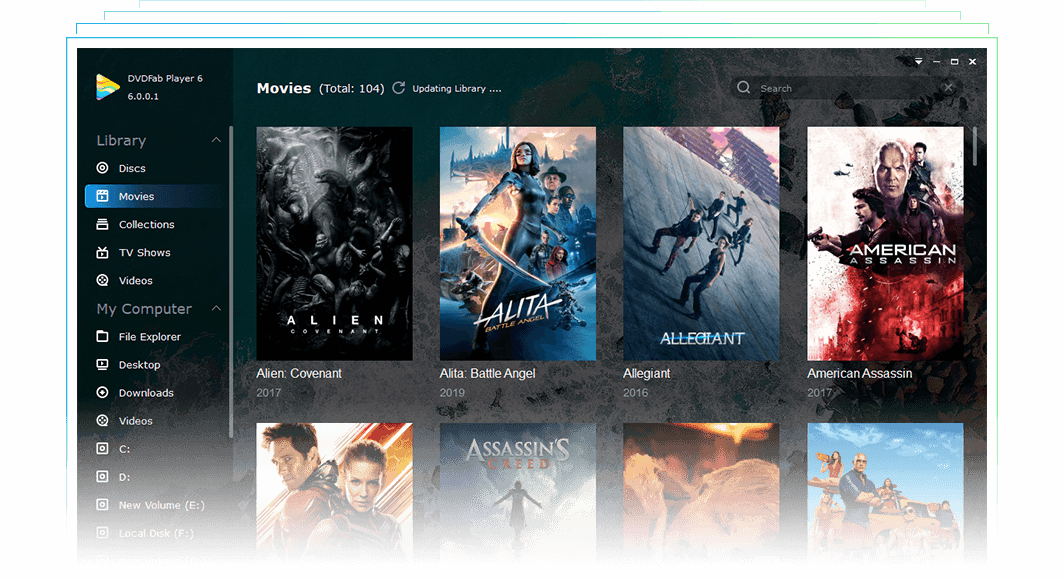Click the Desktop icon under My Computer
The width and height of the screenshot is (1064, 579).
(x=105, y=364)
